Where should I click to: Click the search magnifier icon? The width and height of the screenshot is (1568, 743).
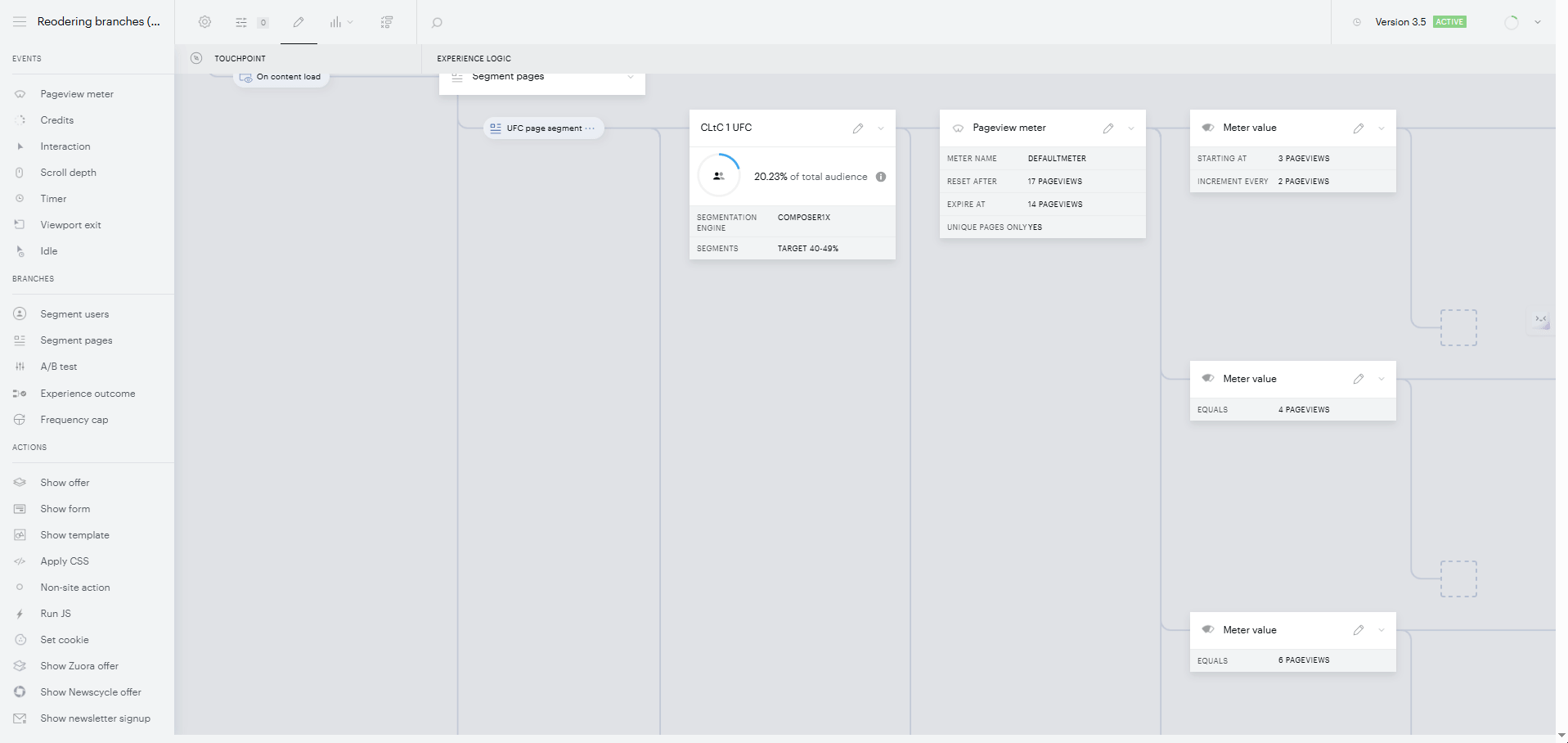point(437,23)
